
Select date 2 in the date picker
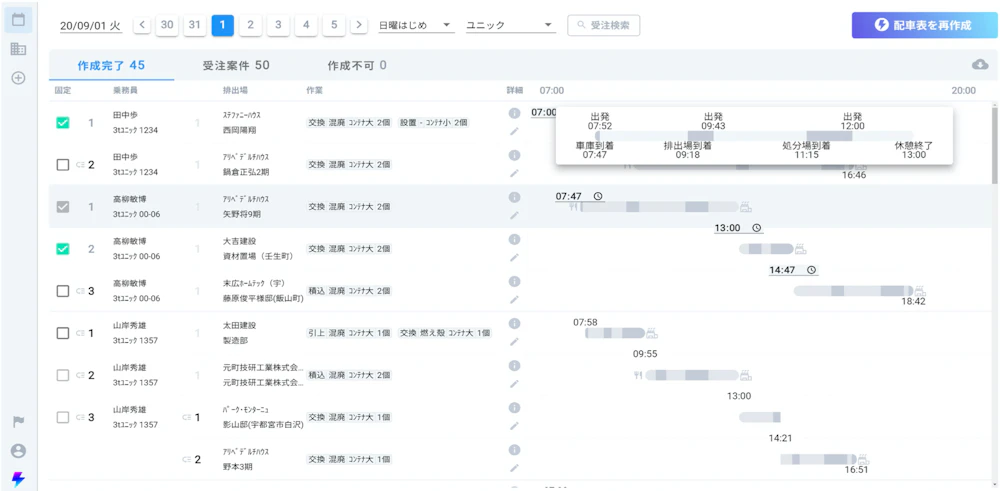point(250,26)
